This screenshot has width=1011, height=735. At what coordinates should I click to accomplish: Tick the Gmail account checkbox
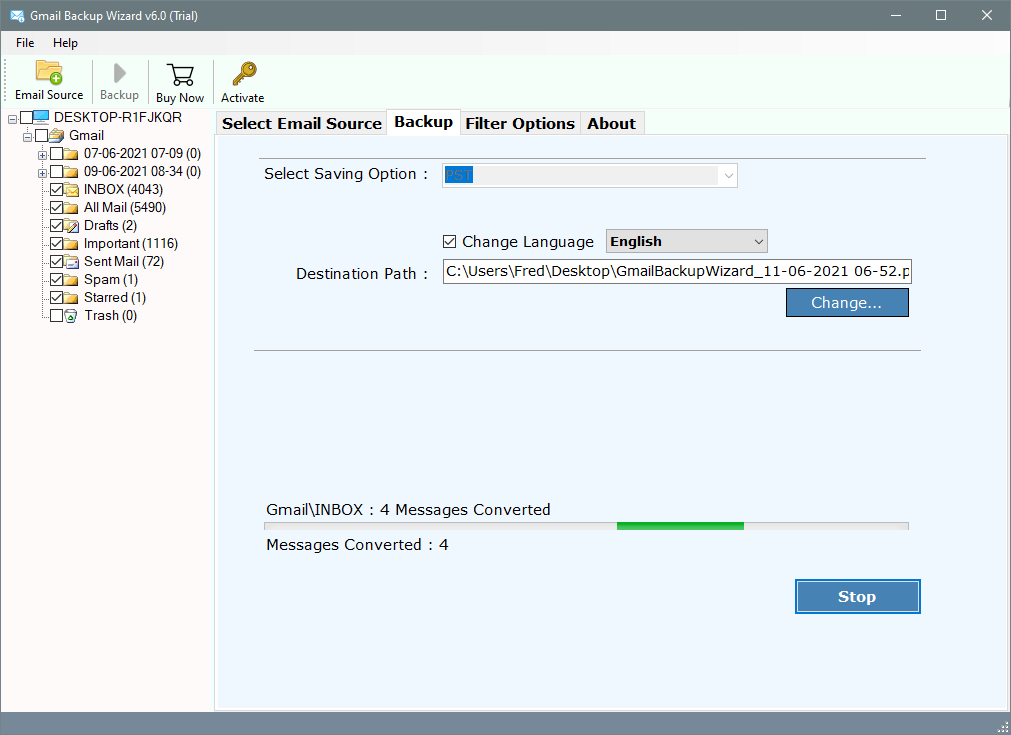tap(42, 135)
